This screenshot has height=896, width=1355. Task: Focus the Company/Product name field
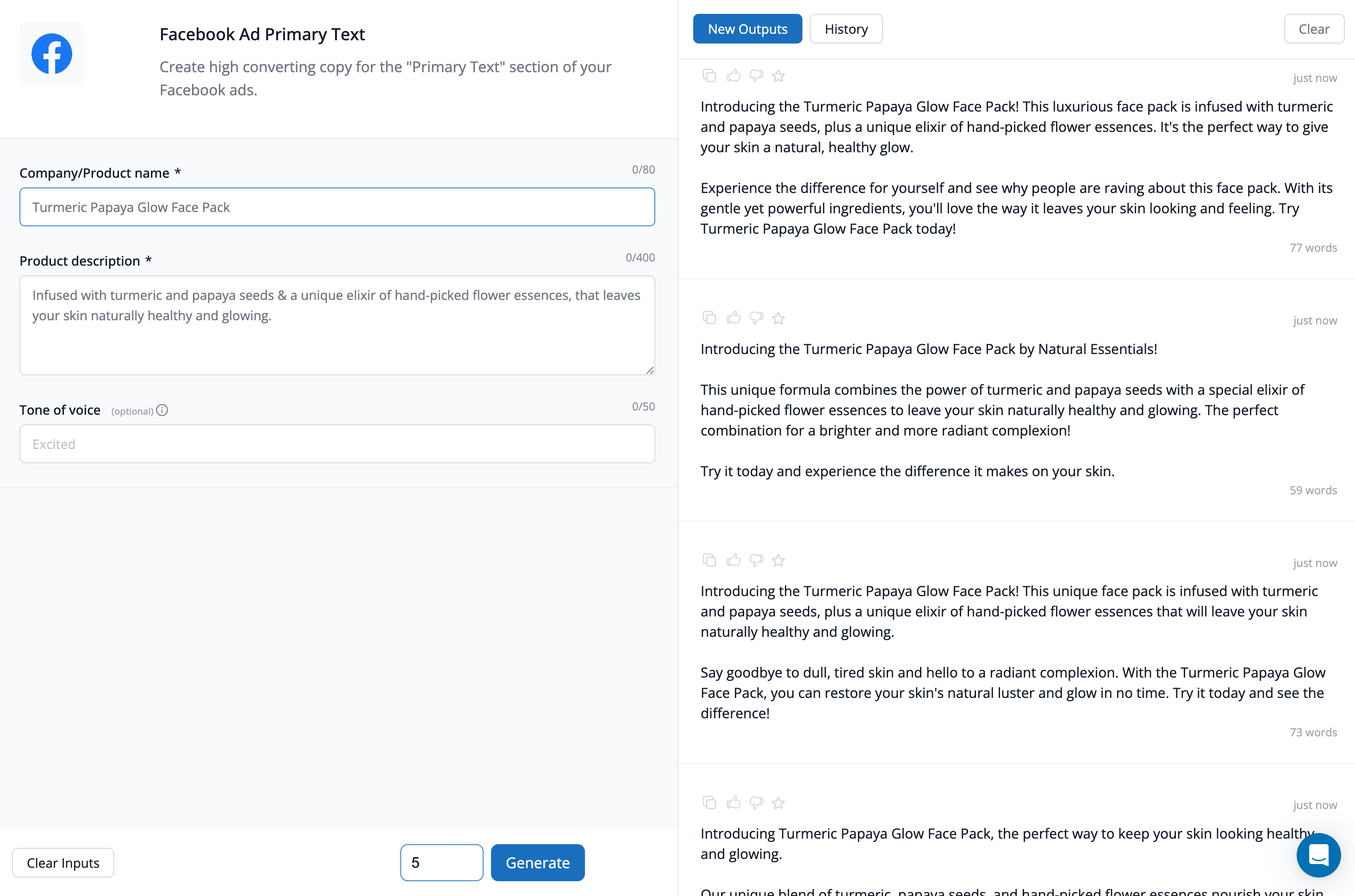coord(337,207)
